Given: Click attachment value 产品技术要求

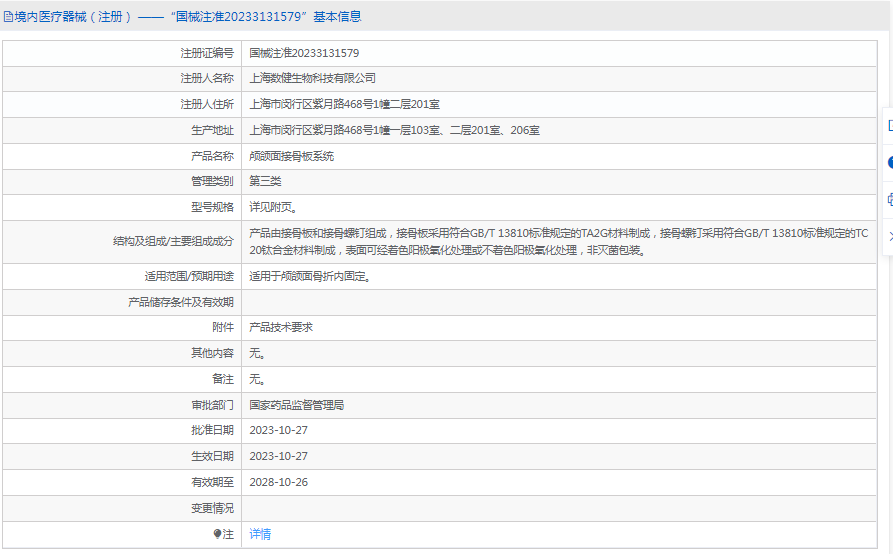Looking at the screenshot, I should coord(281,327).
